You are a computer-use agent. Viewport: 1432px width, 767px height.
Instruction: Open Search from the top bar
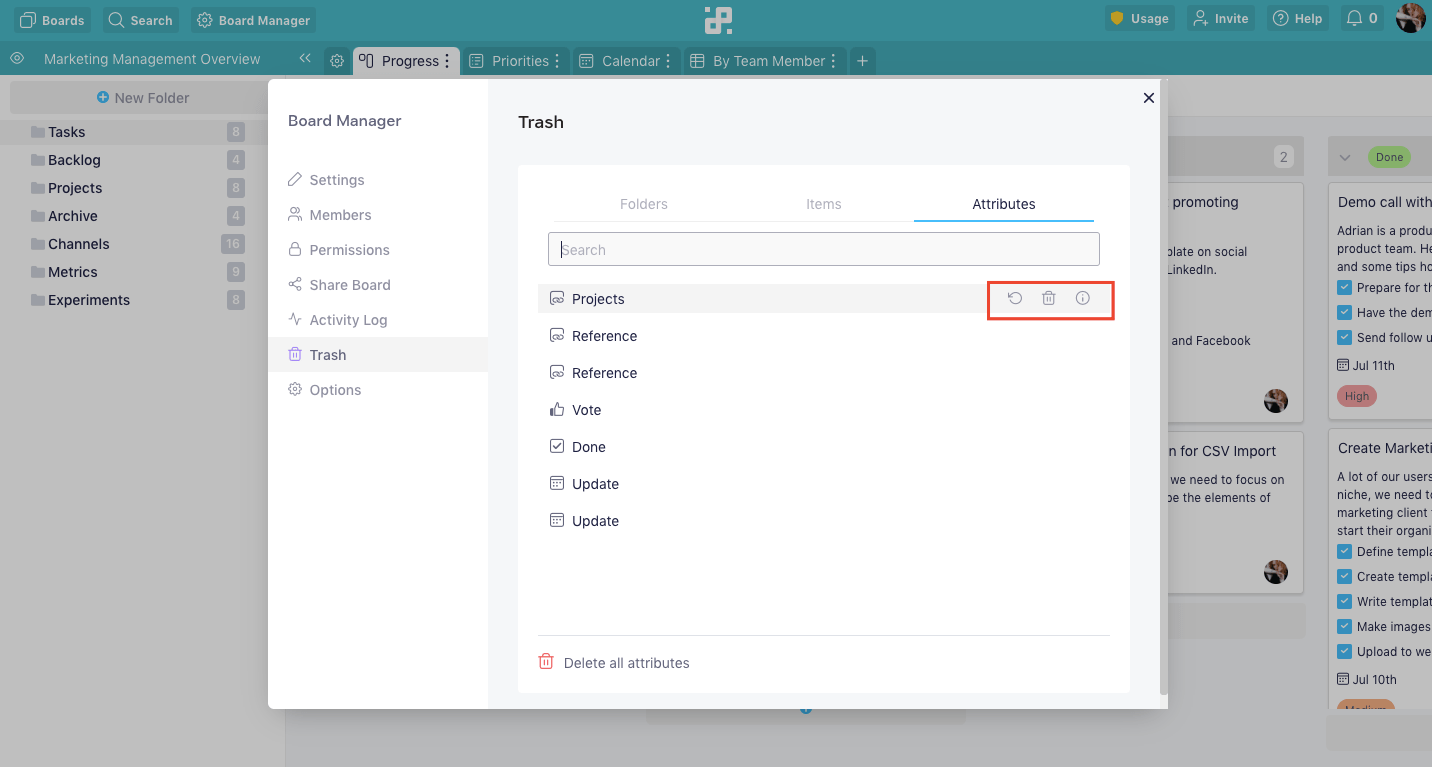click(x=140, y=20)
